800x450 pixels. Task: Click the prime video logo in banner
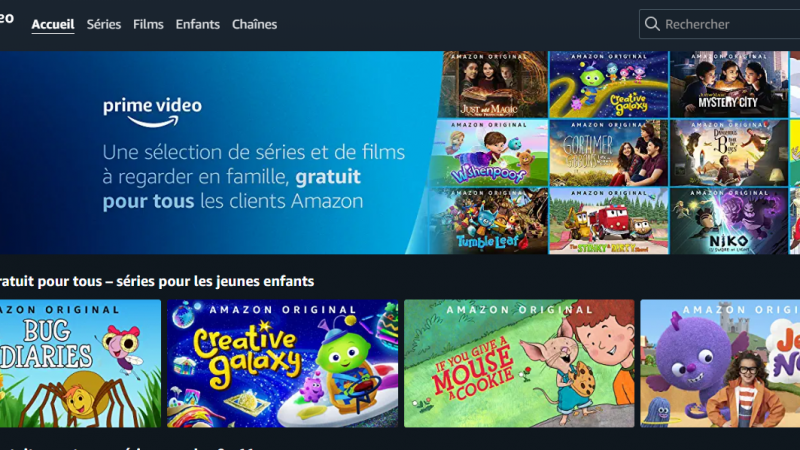[x=153, y=113]
